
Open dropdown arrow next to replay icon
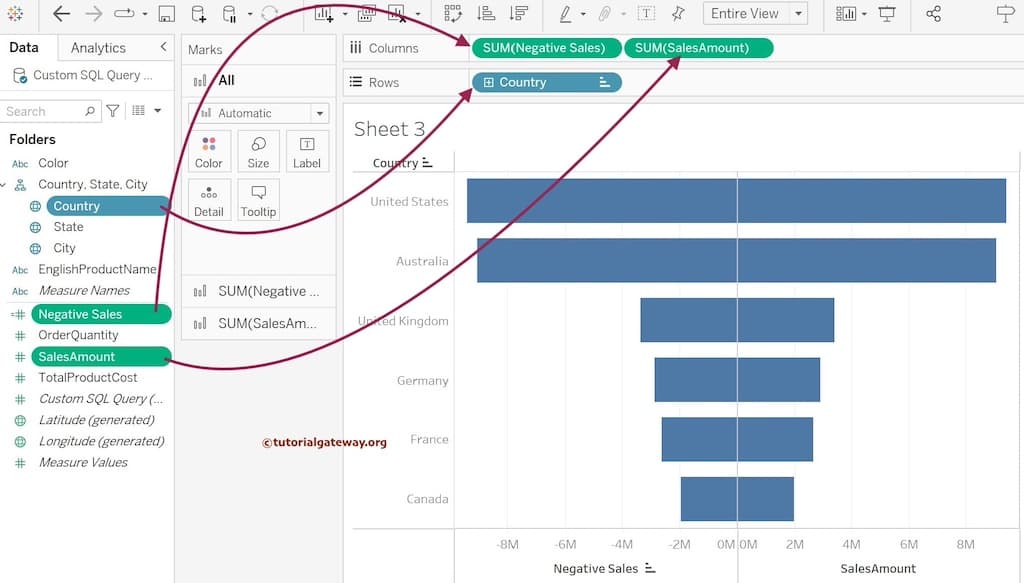pyautogui.click(x=145, y=14)
